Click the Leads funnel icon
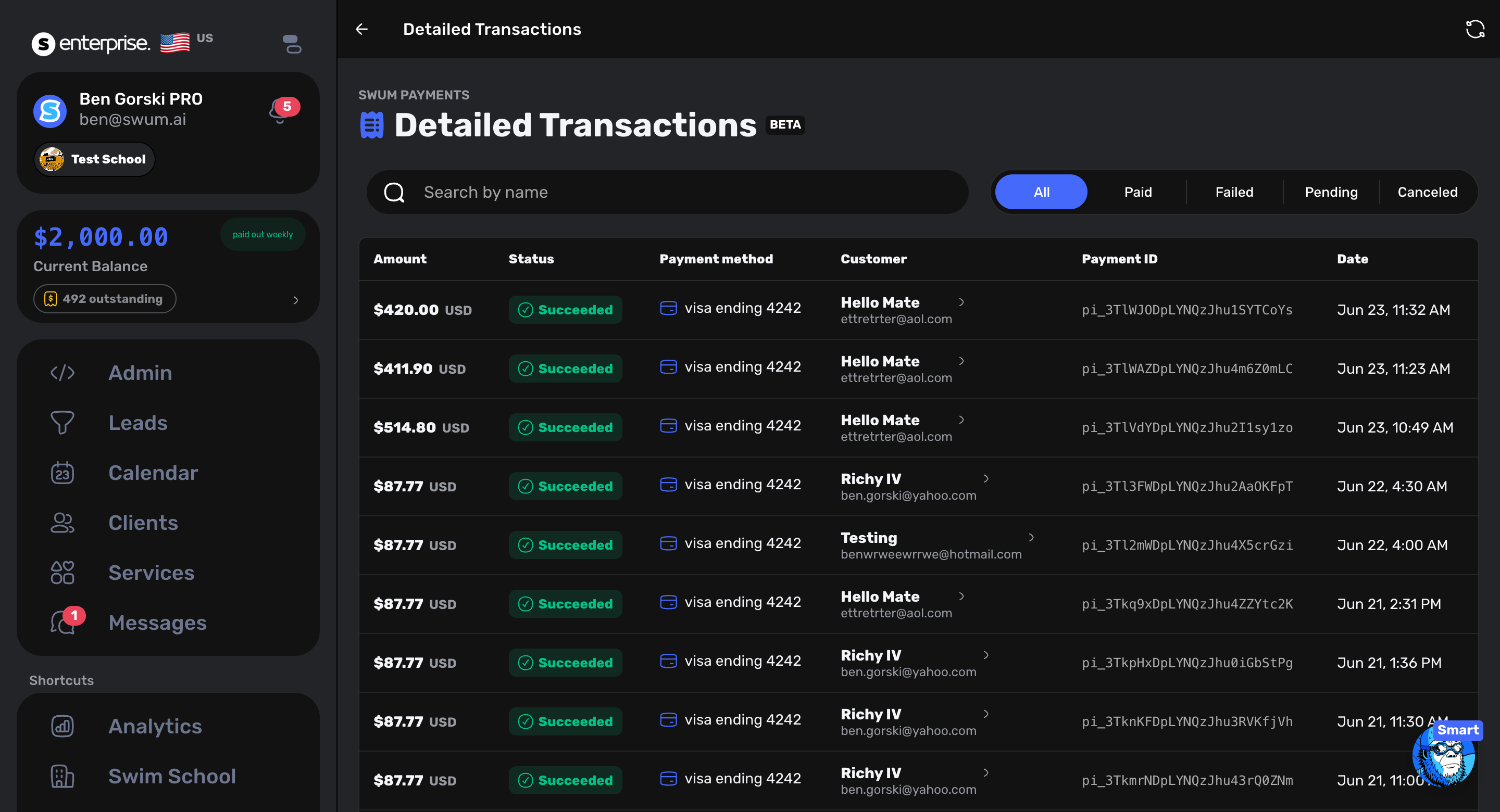This screenshot has width=1500, height=812. pos(63,423)
